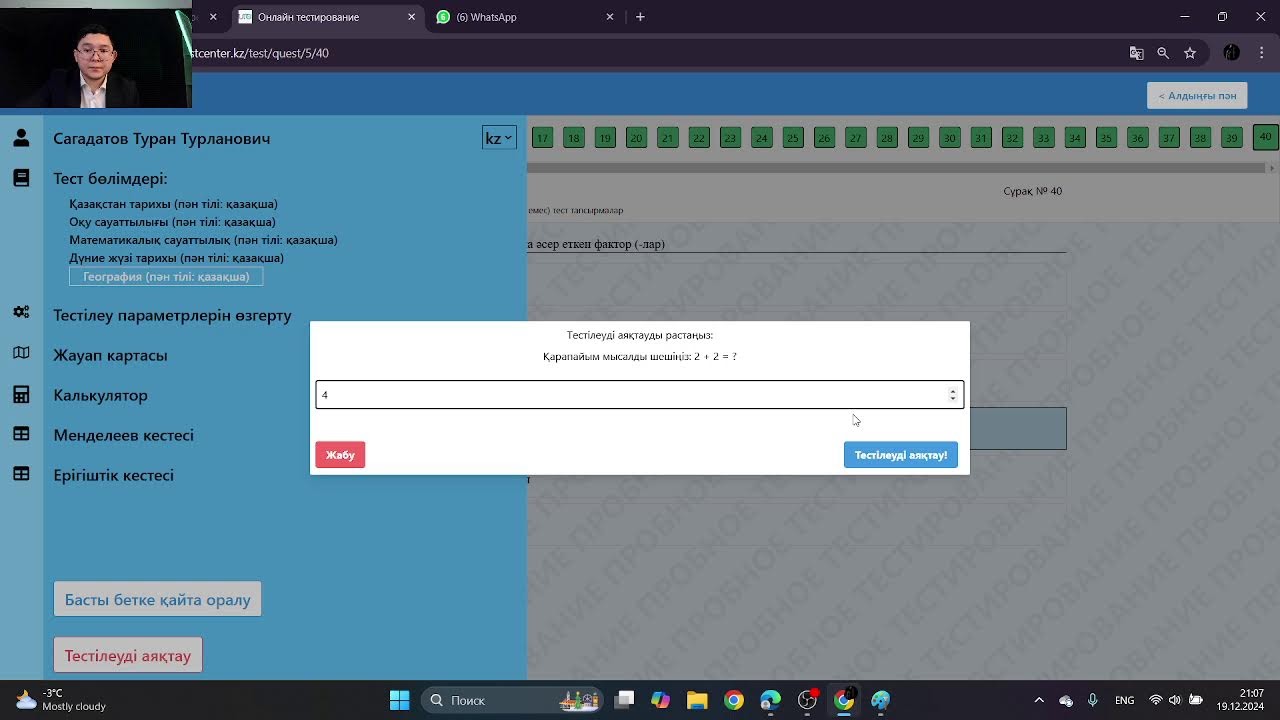The width and height of the screenshot is (1280, 720).
Task: Select География test section
Action: (x=166, y=276)
